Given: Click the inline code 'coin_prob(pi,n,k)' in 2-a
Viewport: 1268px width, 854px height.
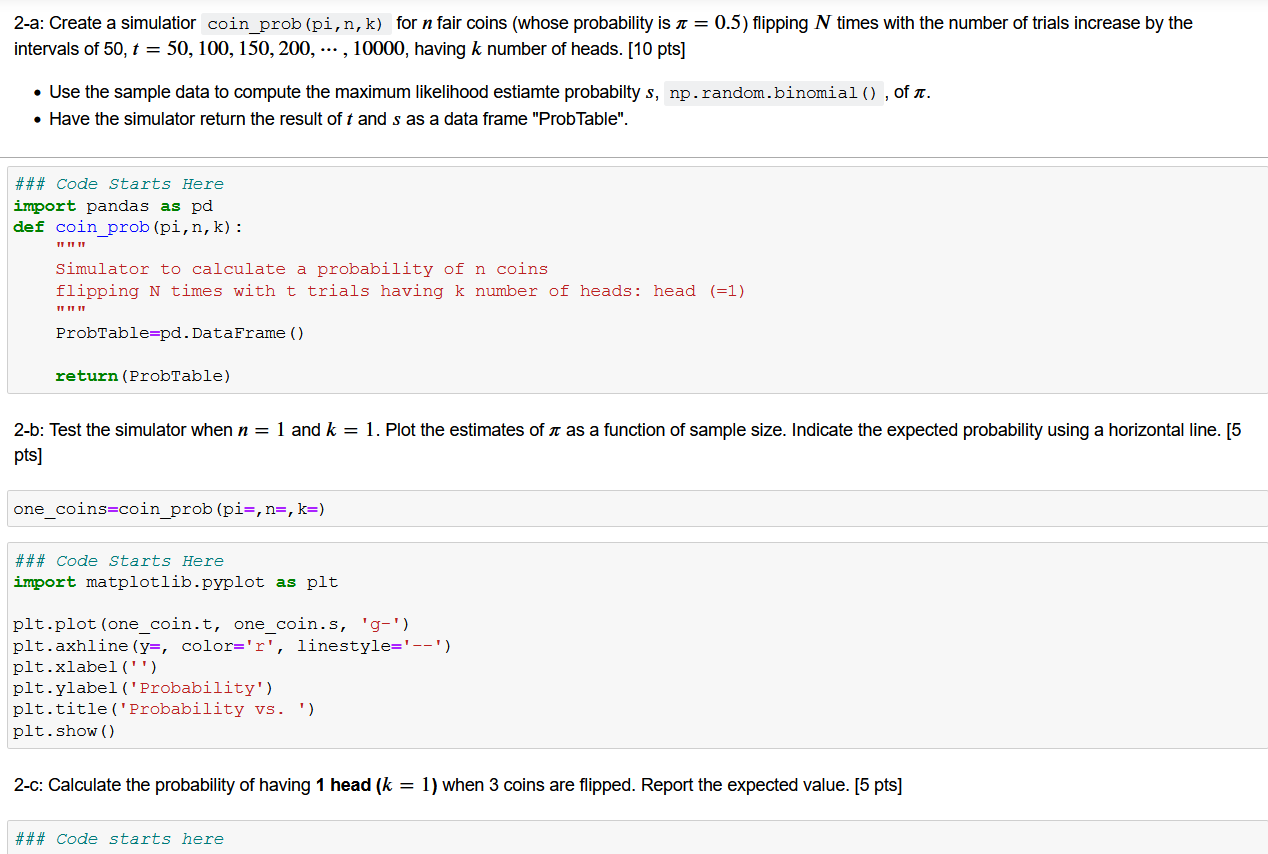Looking at the screenshot, I should 296,23.
